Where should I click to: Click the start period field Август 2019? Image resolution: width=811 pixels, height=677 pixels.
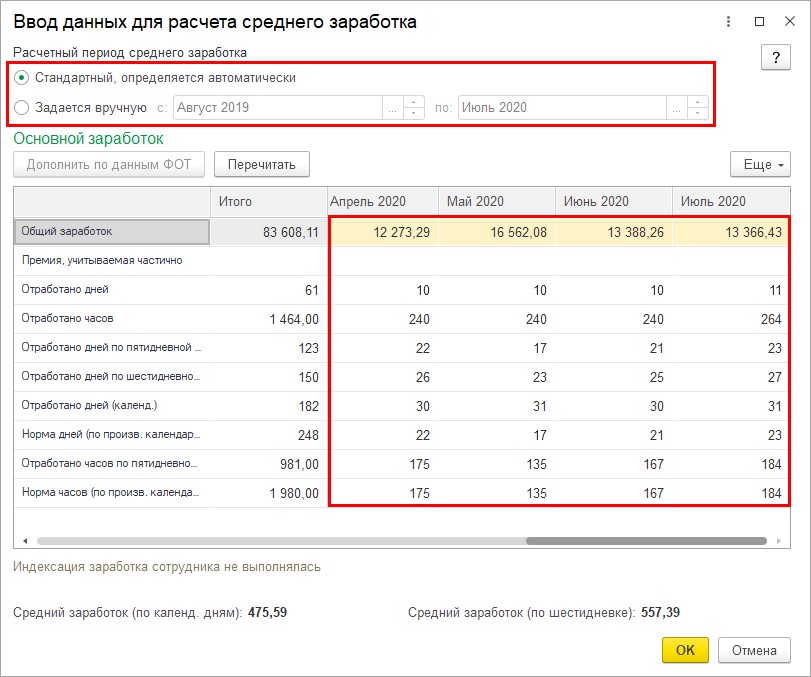click(278, 108)
